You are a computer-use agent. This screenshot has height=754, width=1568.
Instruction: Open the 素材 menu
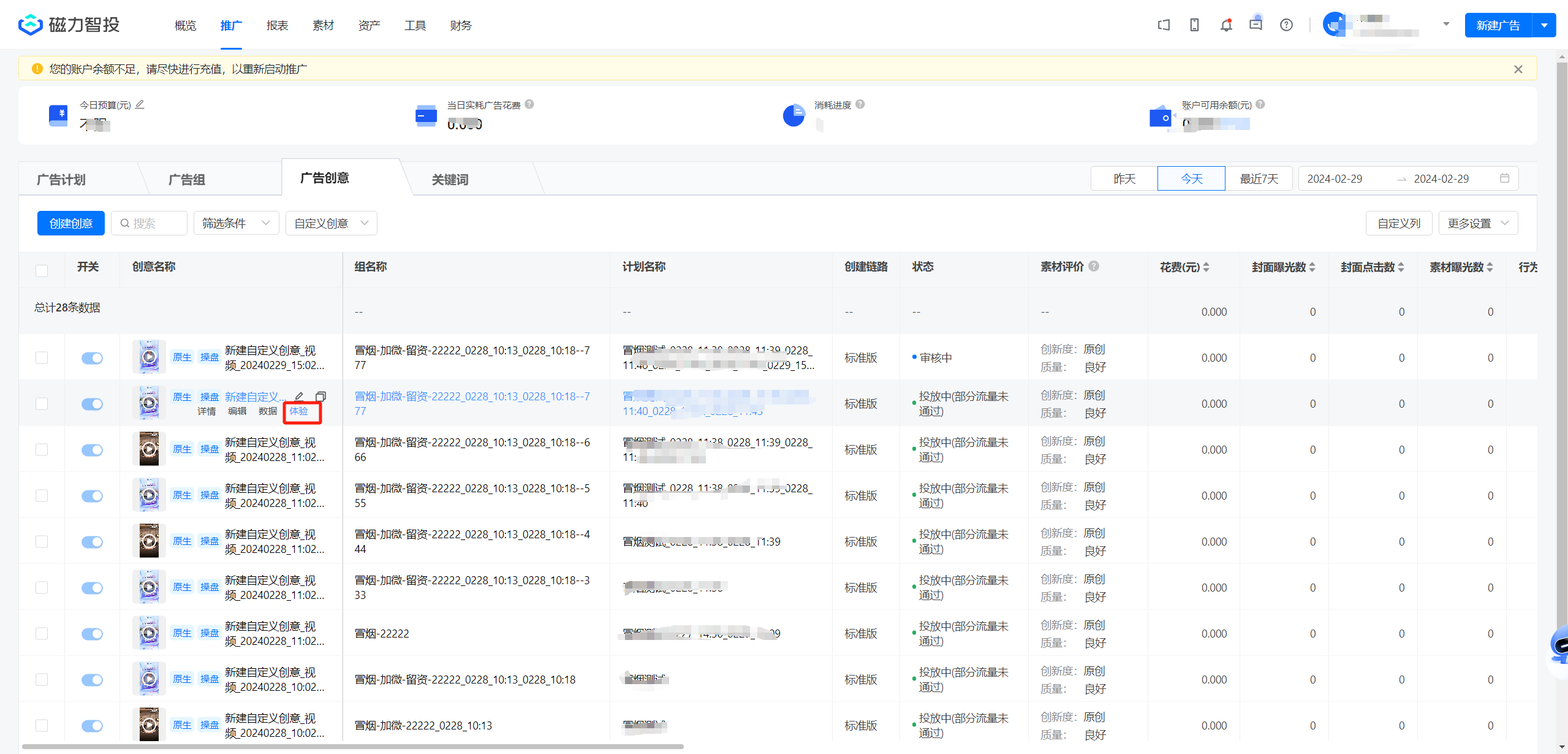pos(323,25)
